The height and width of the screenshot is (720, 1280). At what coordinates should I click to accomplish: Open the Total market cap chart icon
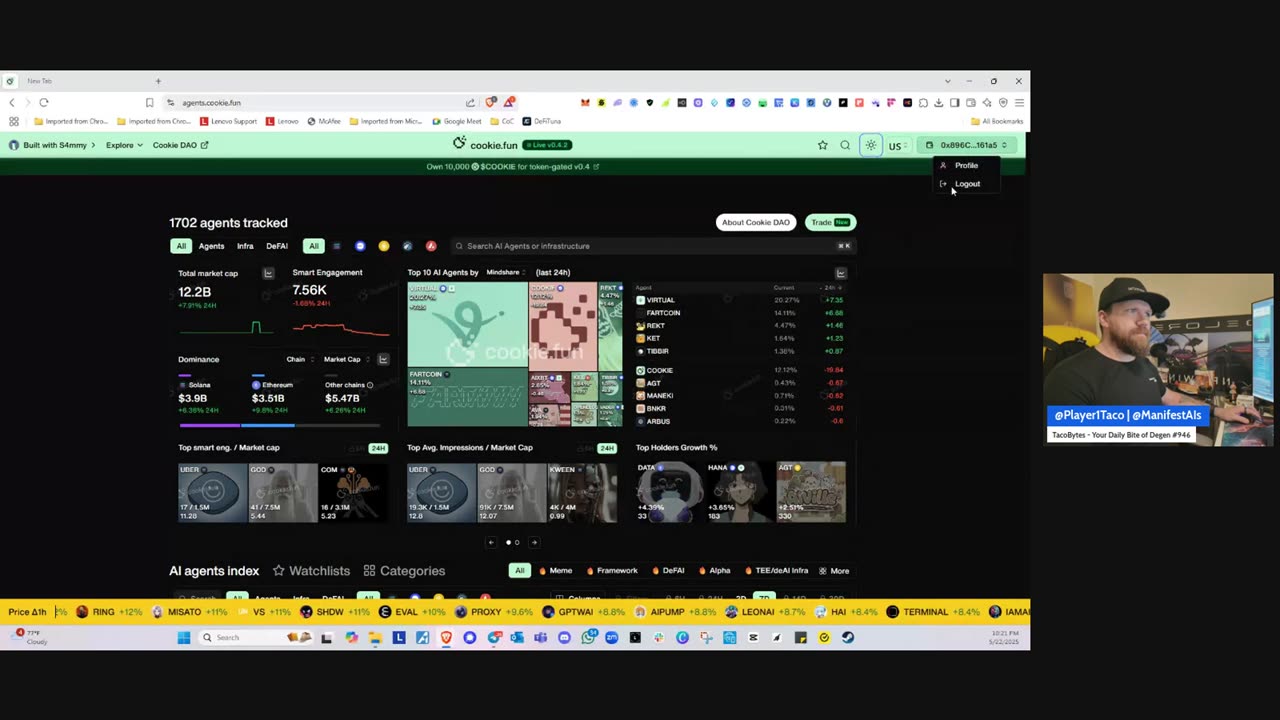(x=268, y=273)
